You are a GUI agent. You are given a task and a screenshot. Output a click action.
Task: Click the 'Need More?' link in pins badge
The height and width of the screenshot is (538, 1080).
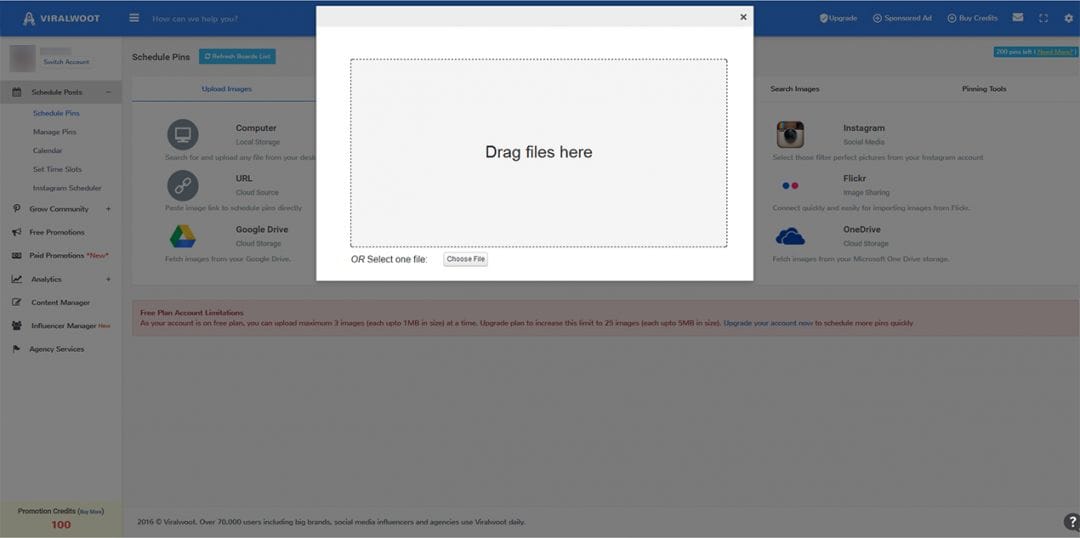(x=1055, y=52)
